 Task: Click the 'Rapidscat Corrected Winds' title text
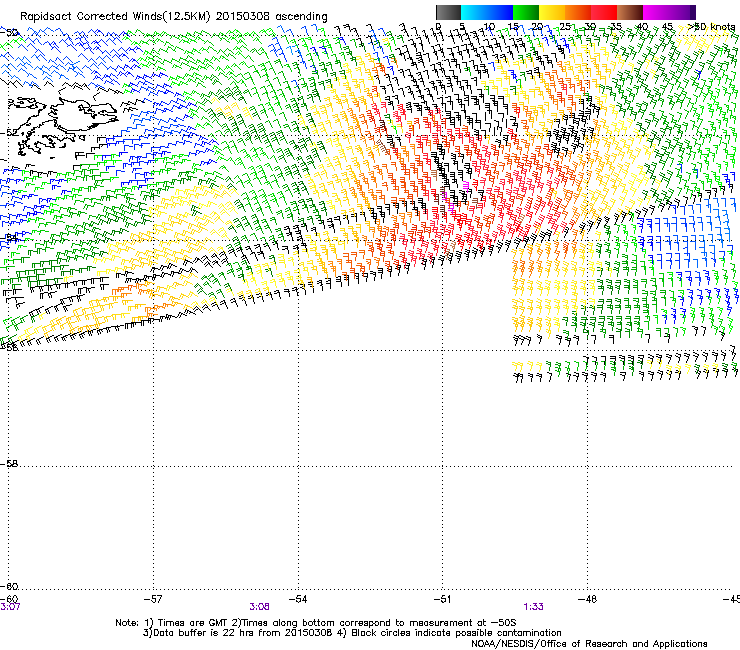93,17
